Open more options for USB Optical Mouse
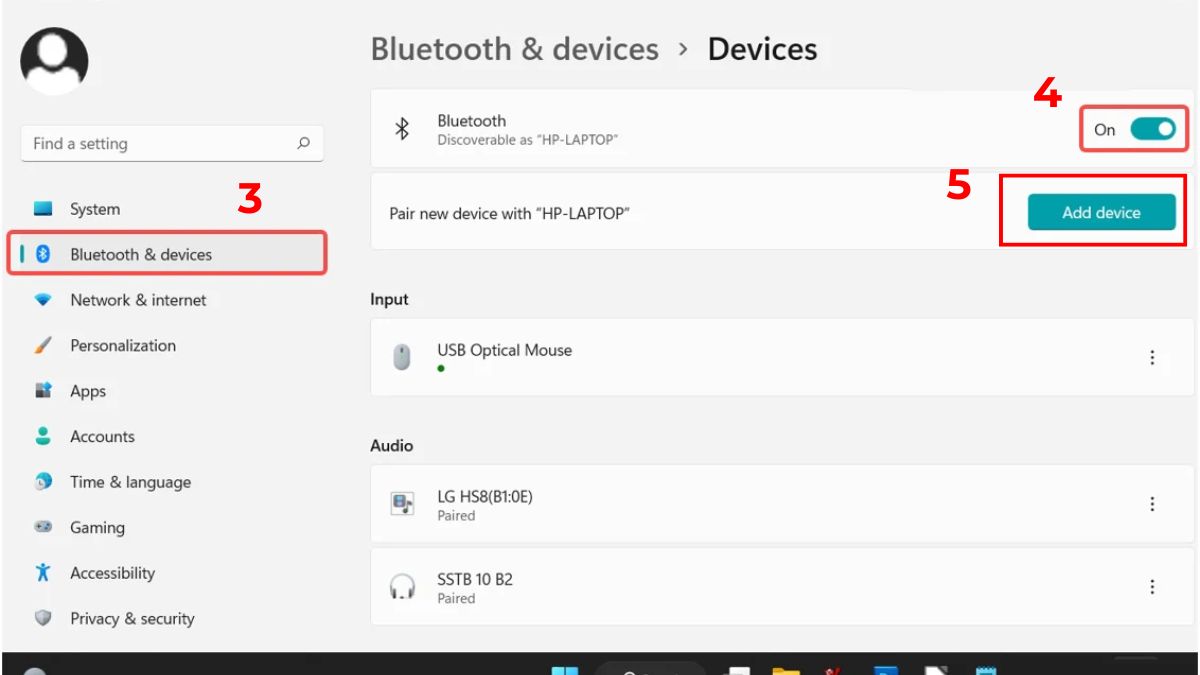This screenshot has width=1200, height=675. 1152,356
